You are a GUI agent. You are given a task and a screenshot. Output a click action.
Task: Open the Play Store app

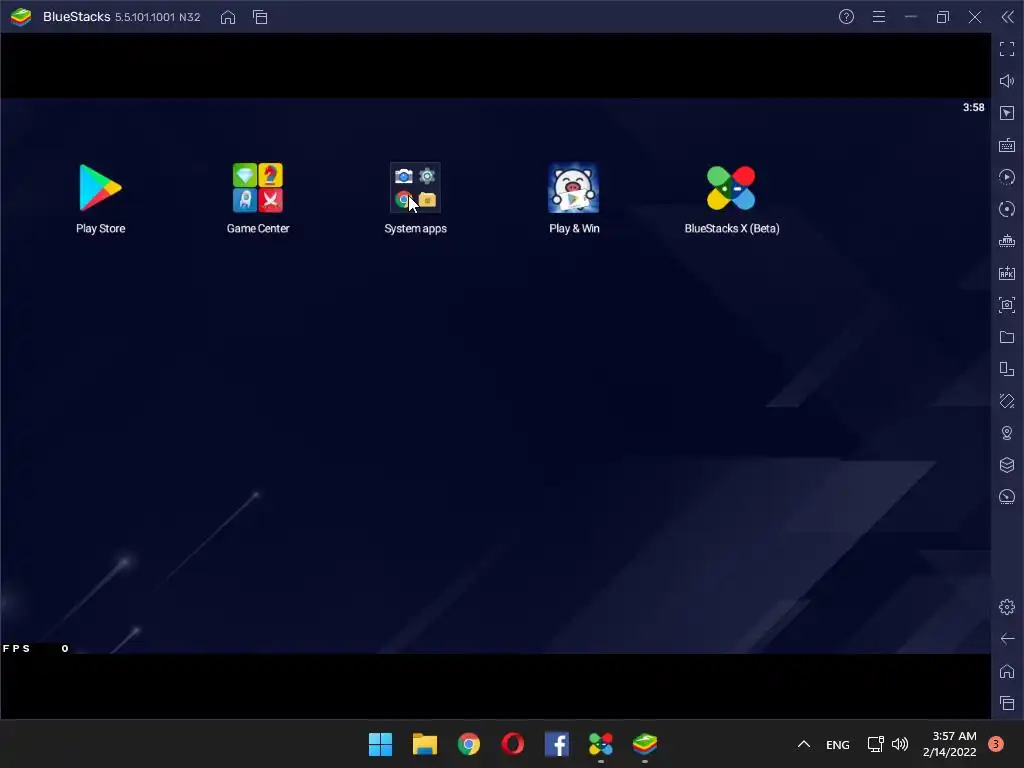[x=100, y=188]
